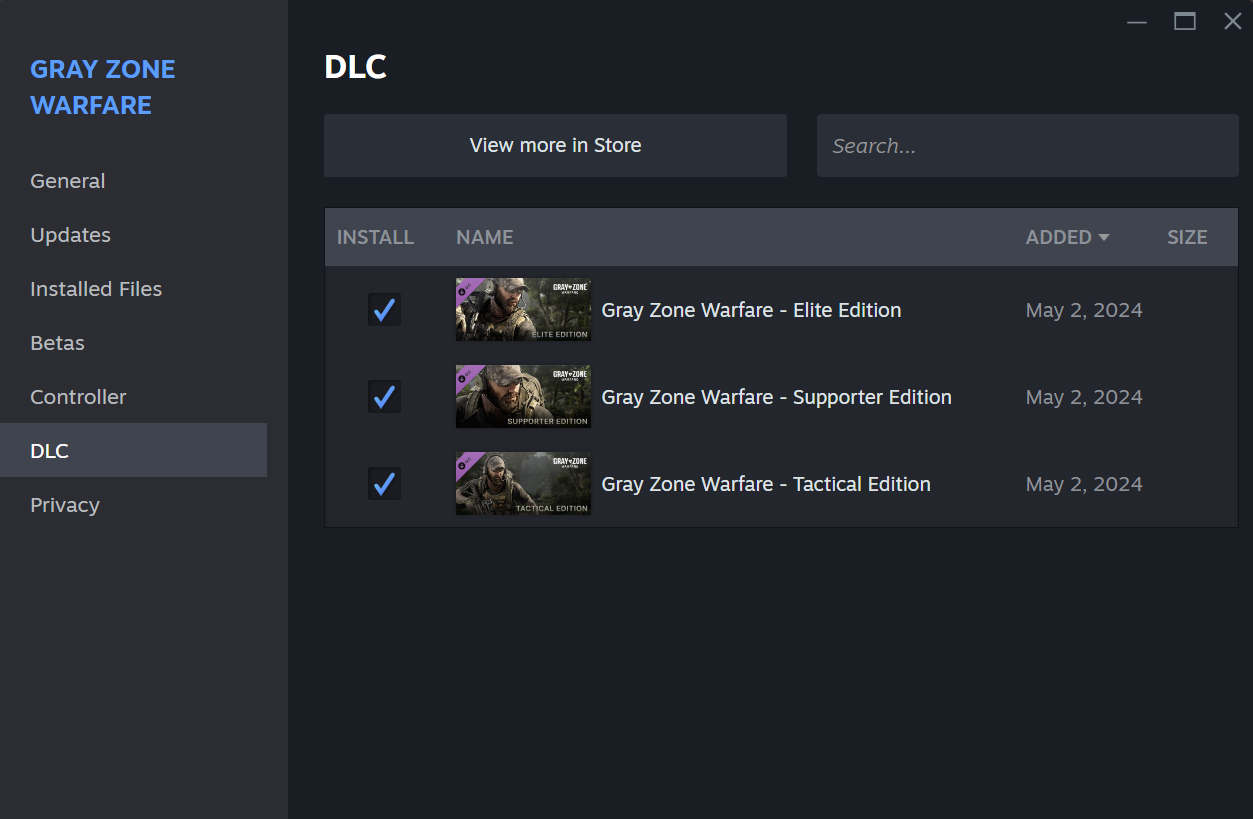The width and height of the screenshot is (1253, 819).
Task: Go to Installed Files section
Action: [x=96, y=289]
